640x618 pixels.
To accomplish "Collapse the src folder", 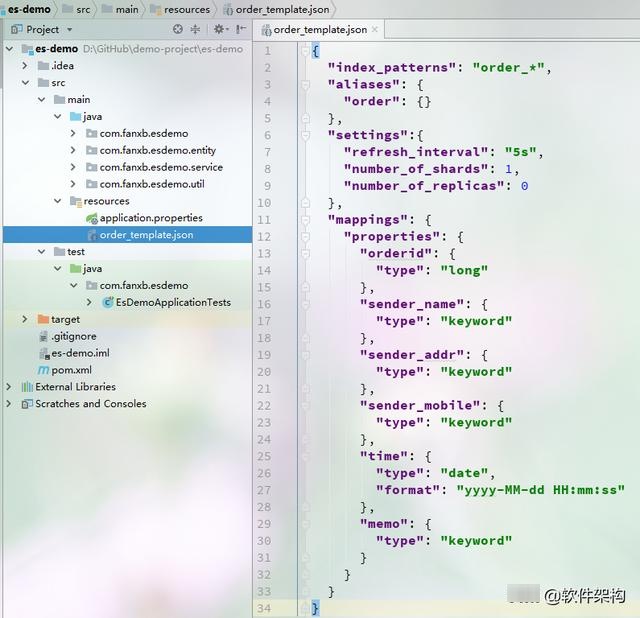I will [x=25, y=83].
